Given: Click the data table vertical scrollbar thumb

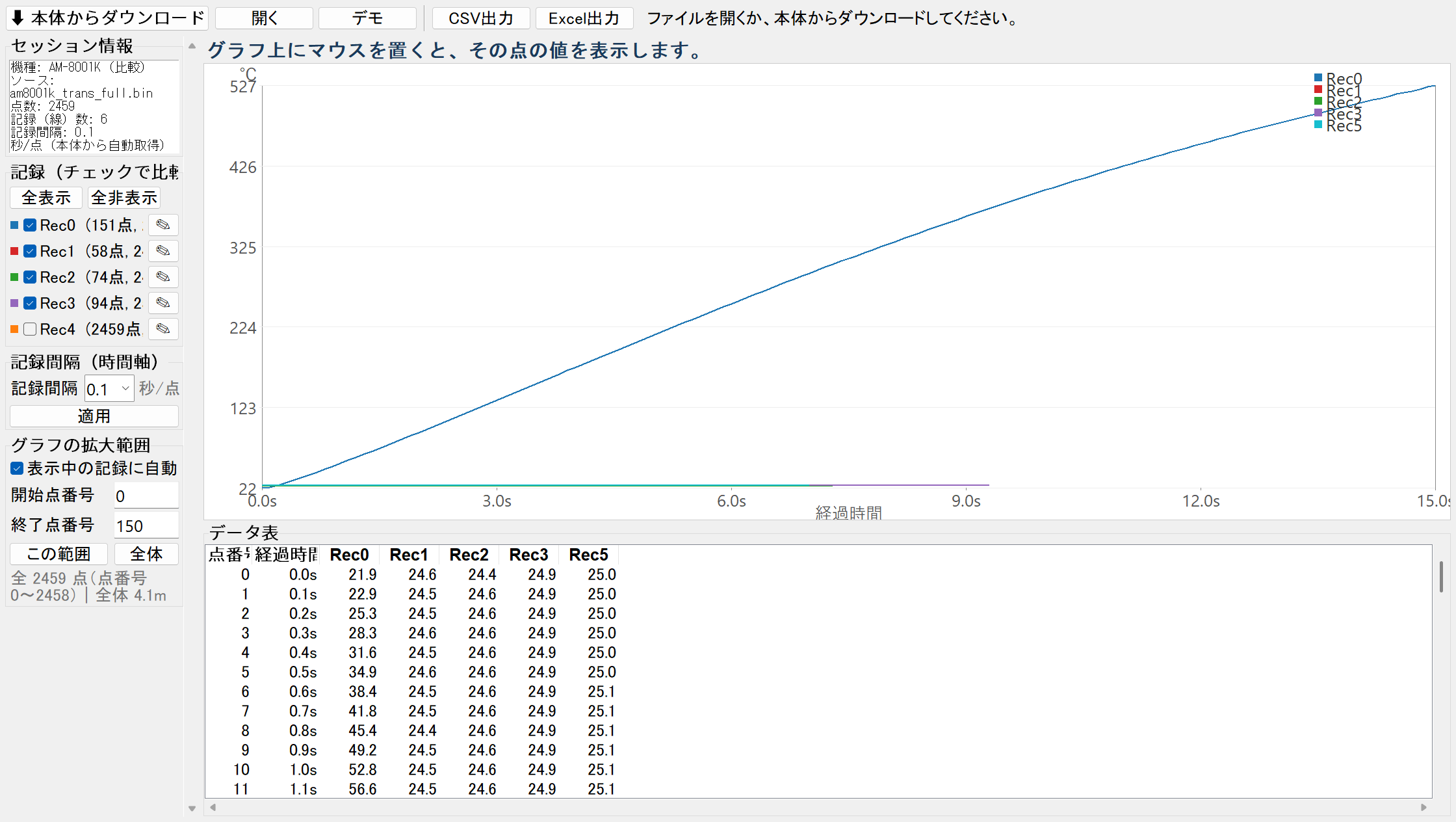Looking at the screenshot, I should point(1441,577).
